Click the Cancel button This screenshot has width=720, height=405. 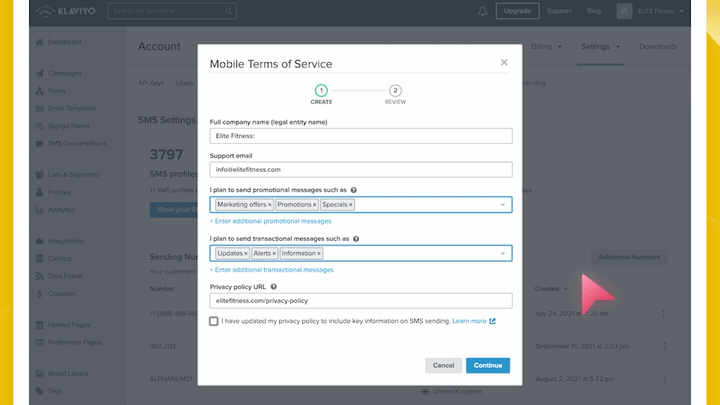pos(443,366)
